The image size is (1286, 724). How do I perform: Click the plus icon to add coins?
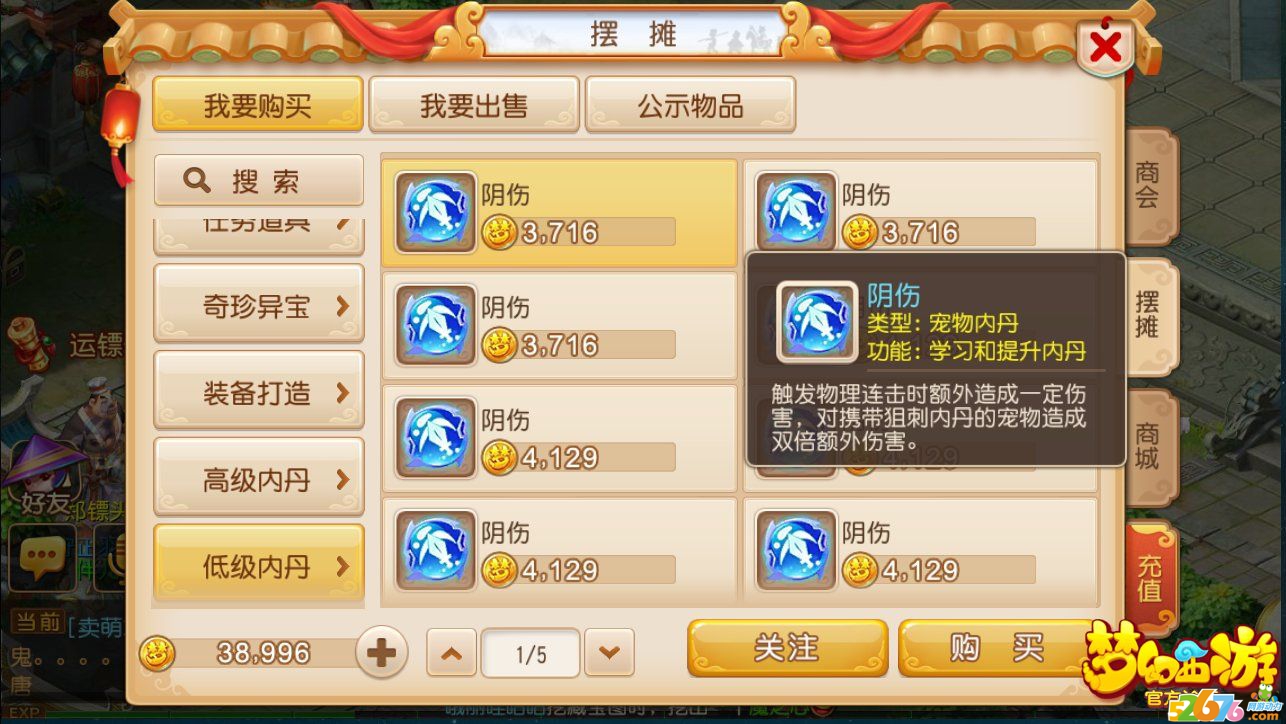(381, 654)
